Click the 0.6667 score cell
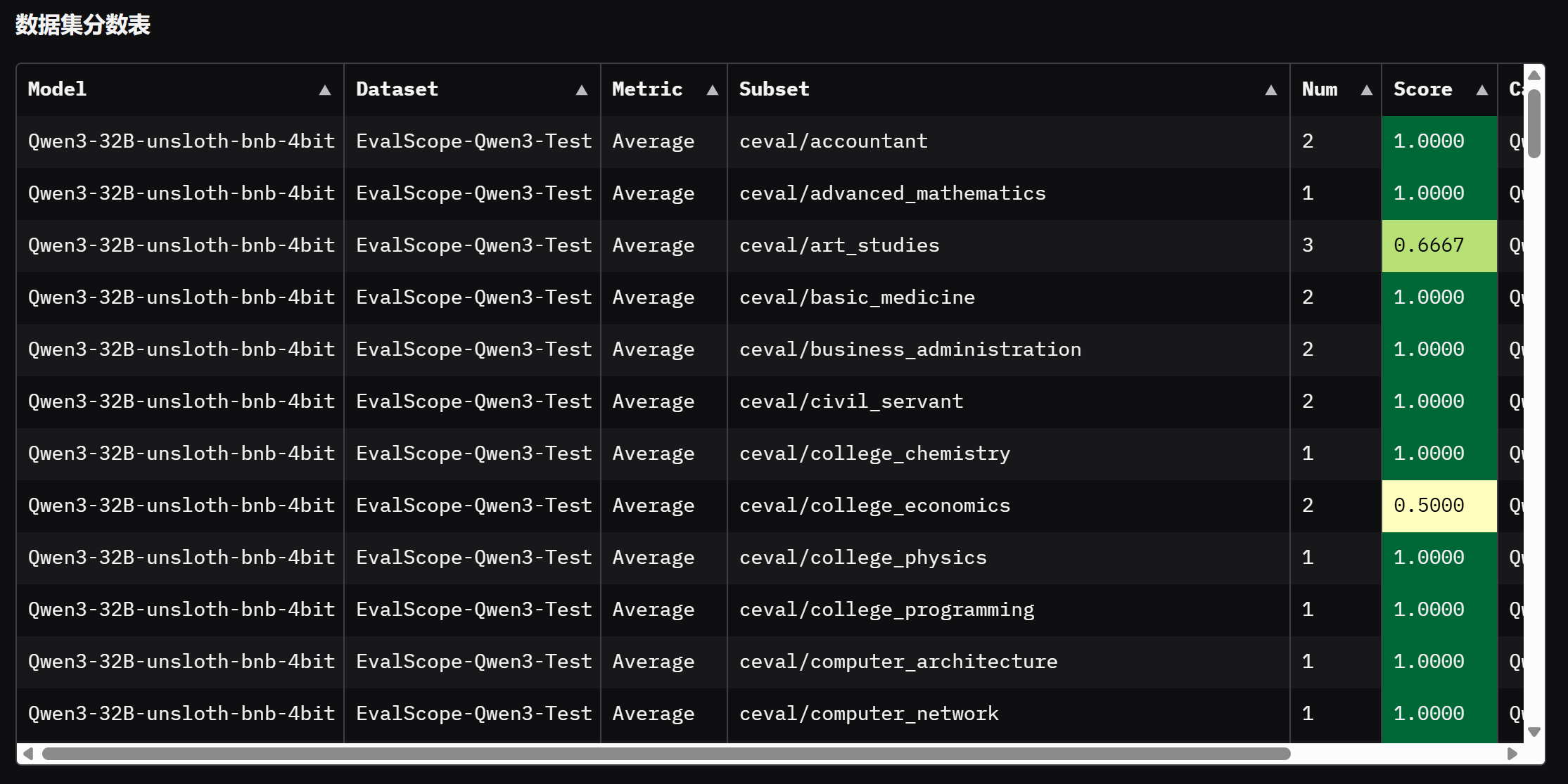1568x784 pixels. click(x=1439, y=245)
